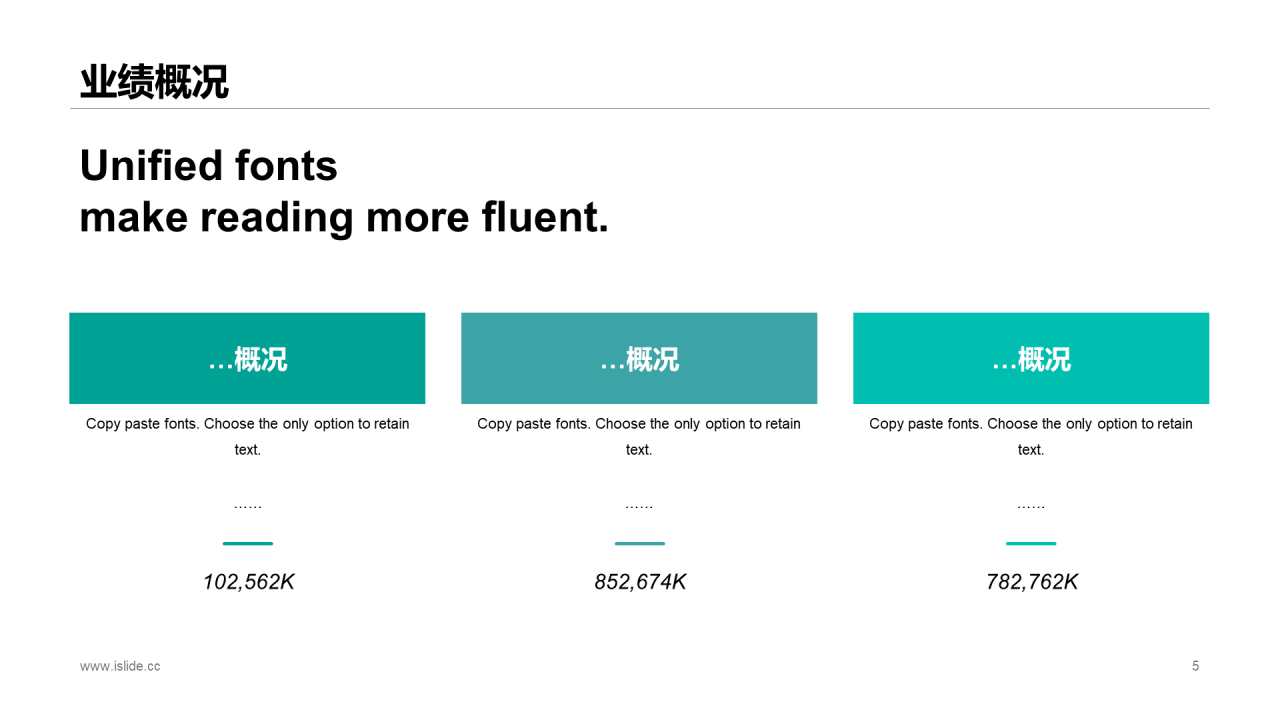Click the ellipsis under the middle column

click(x=639, y=507)
